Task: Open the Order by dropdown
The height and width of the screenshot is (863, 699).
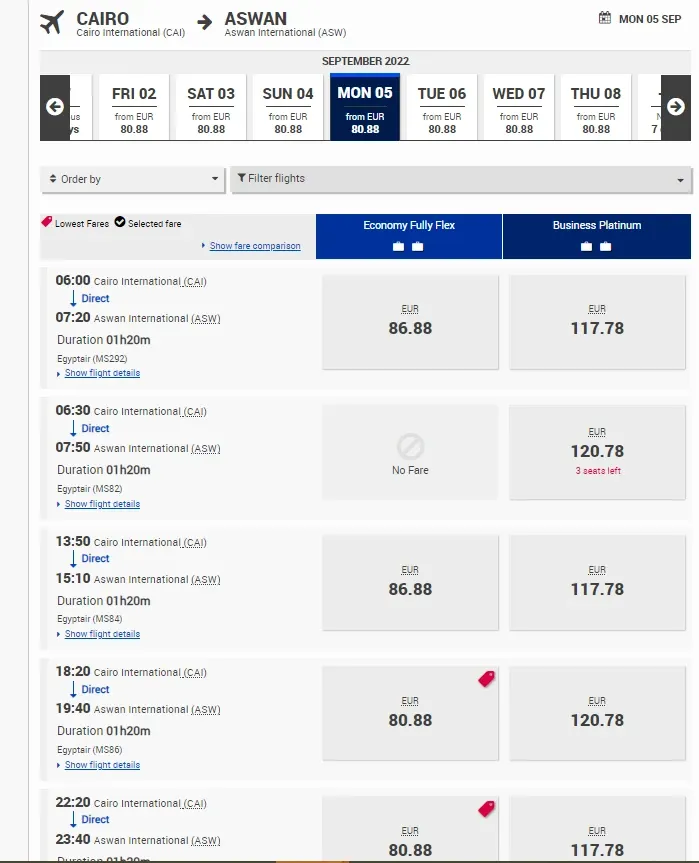Action: click(x=132, y=179)
